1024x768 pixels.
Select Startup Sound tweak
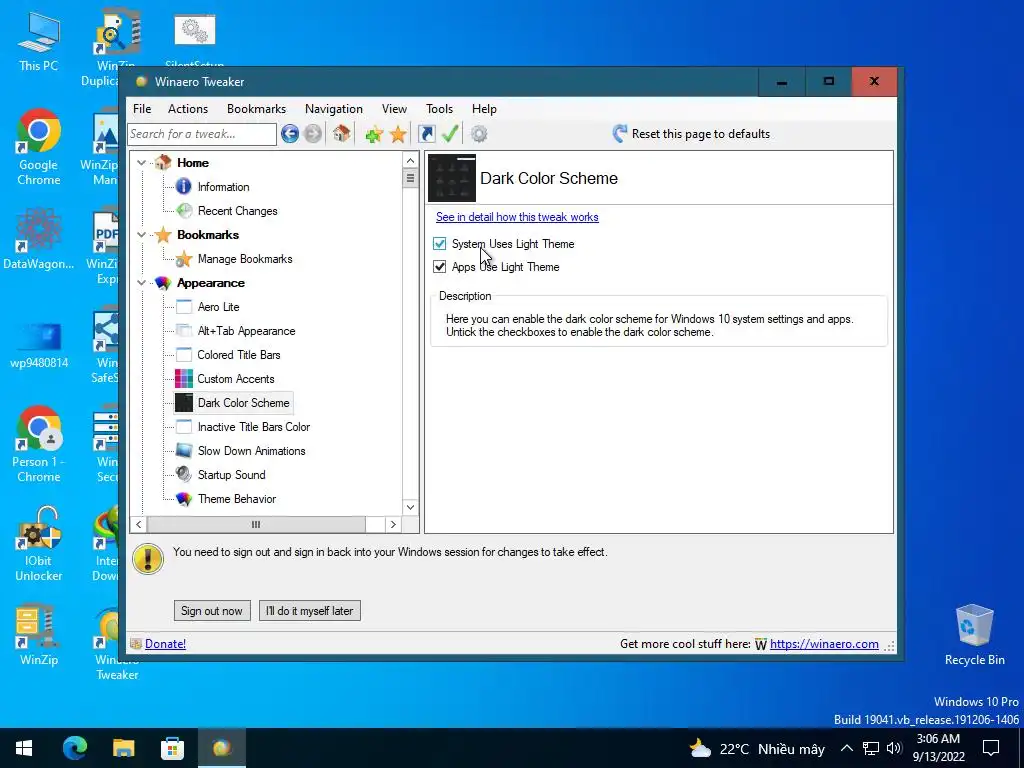[231, 475]
